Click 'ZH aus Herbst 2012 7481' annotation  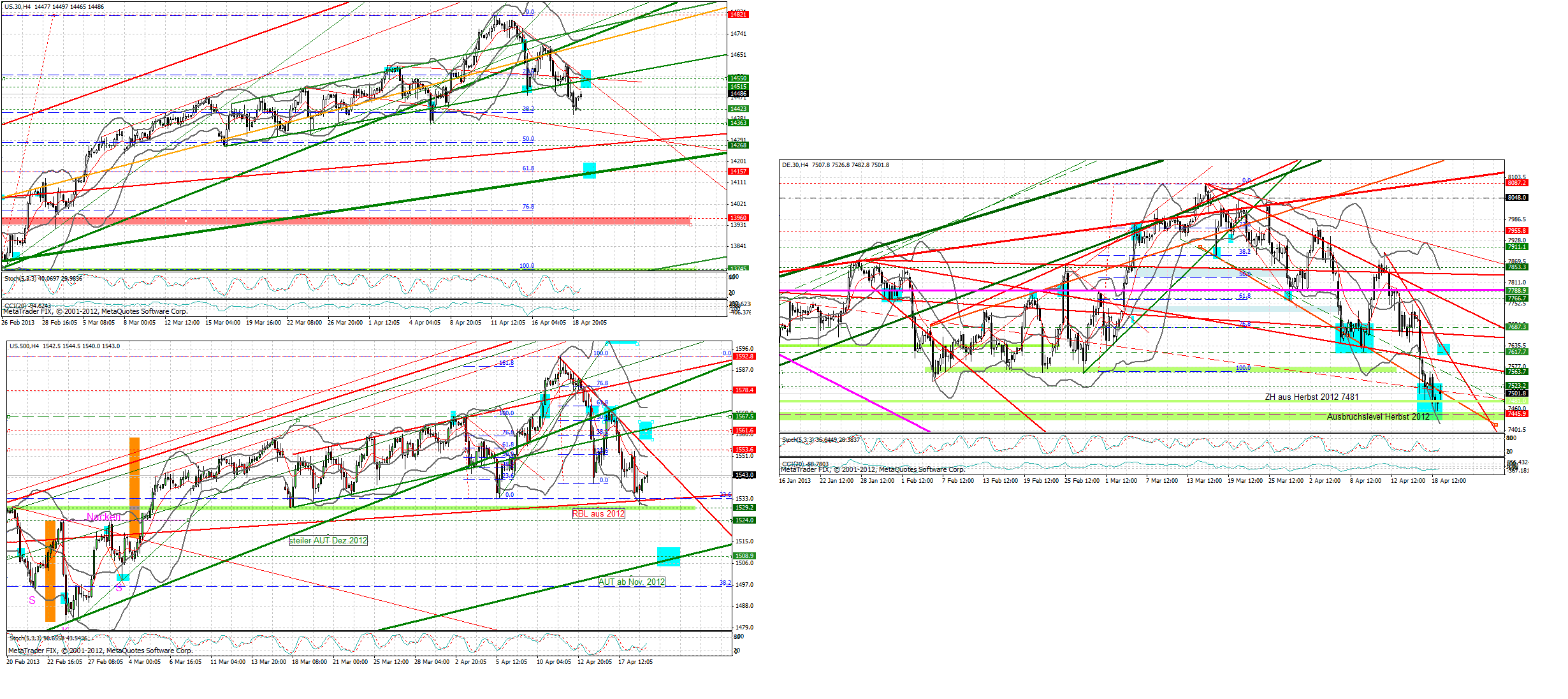1312,397
